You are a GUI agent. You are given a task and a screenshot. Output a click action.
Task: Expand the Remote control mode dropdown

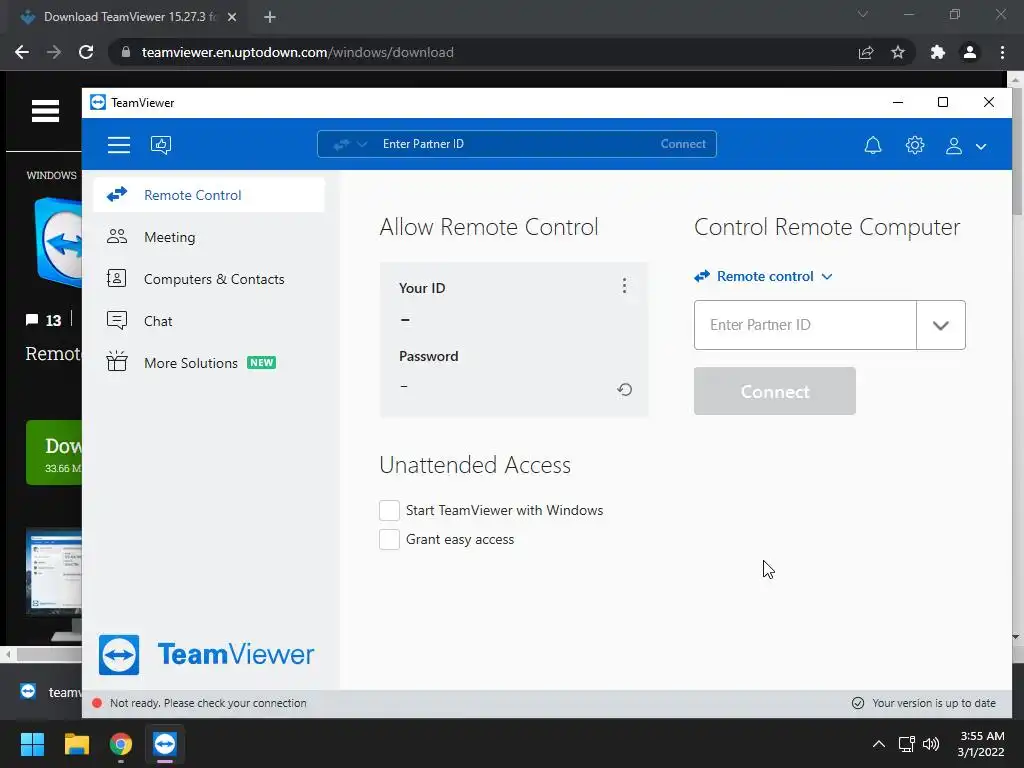763,276
